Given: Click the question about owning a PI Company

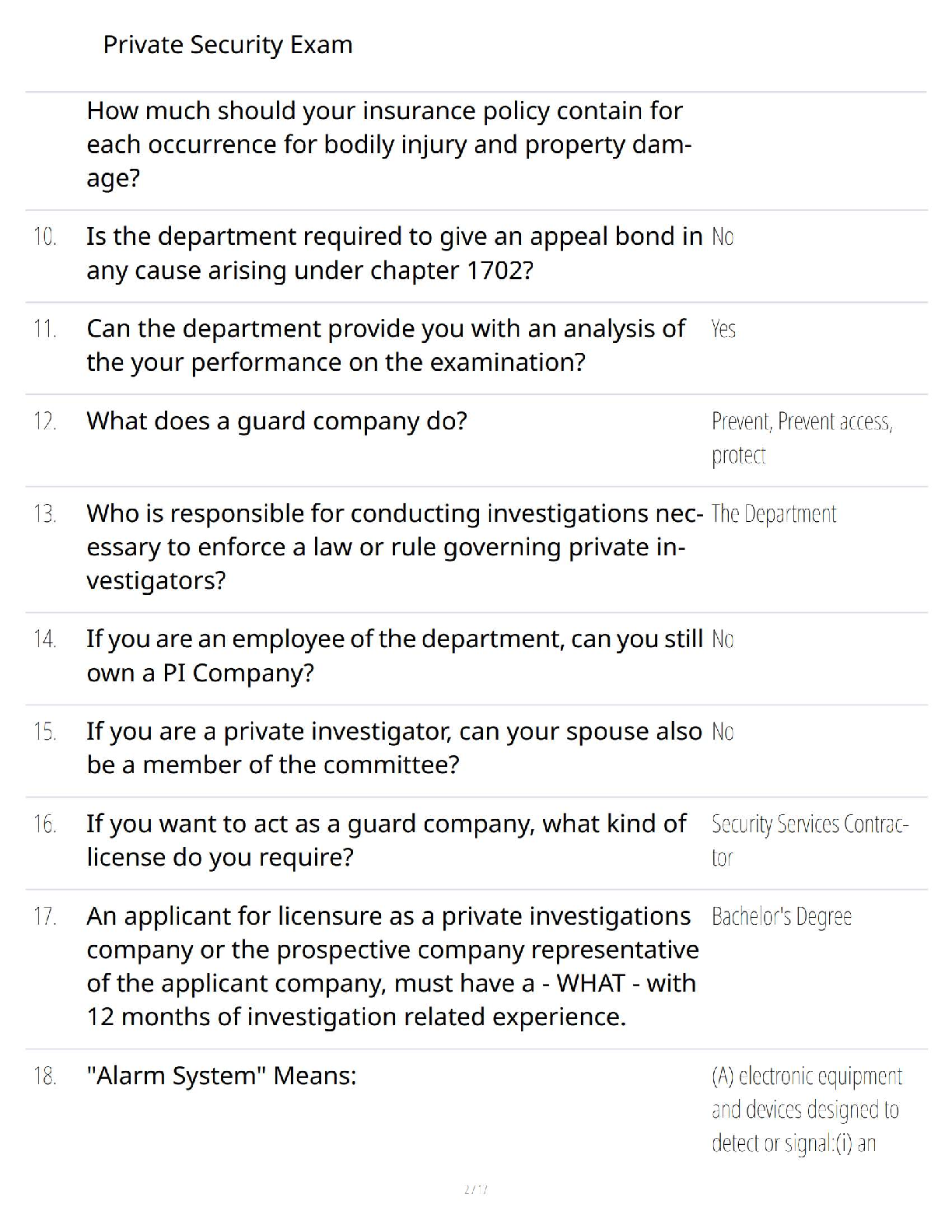Looking at the screenshot, I should coord(394,656).
